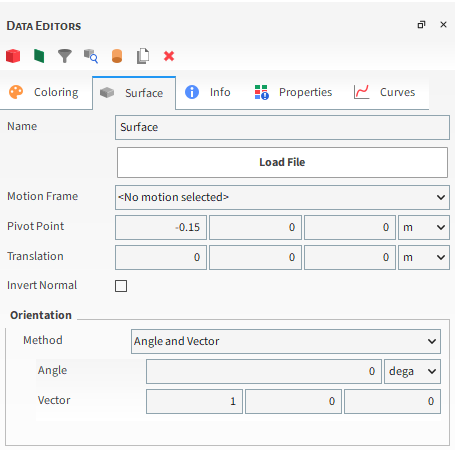Click the cube with magnifier icon
Screen dimensions: 455x450
tap(91, 56)
